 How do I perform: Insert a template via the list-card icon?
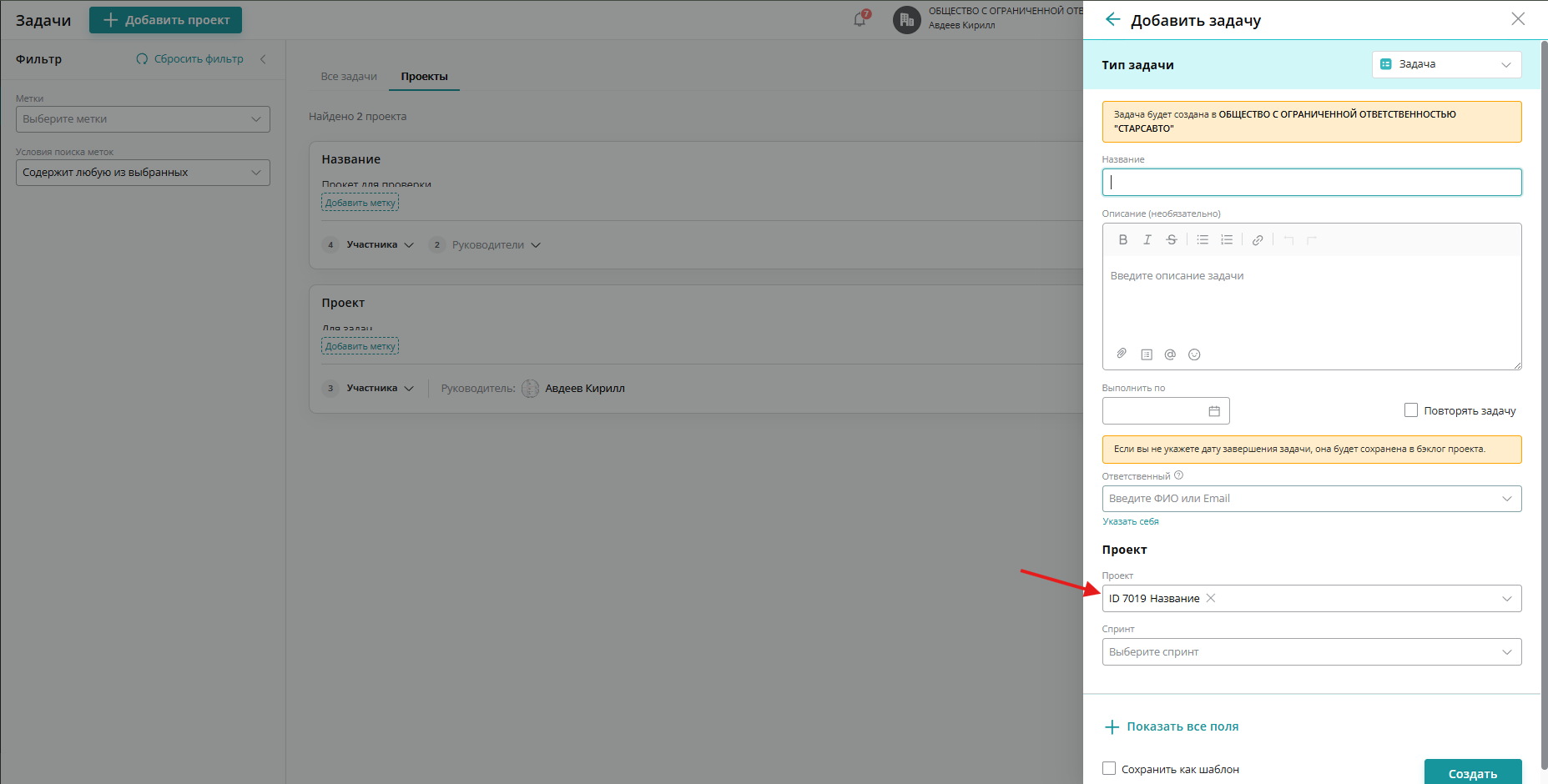[1147, 354]
